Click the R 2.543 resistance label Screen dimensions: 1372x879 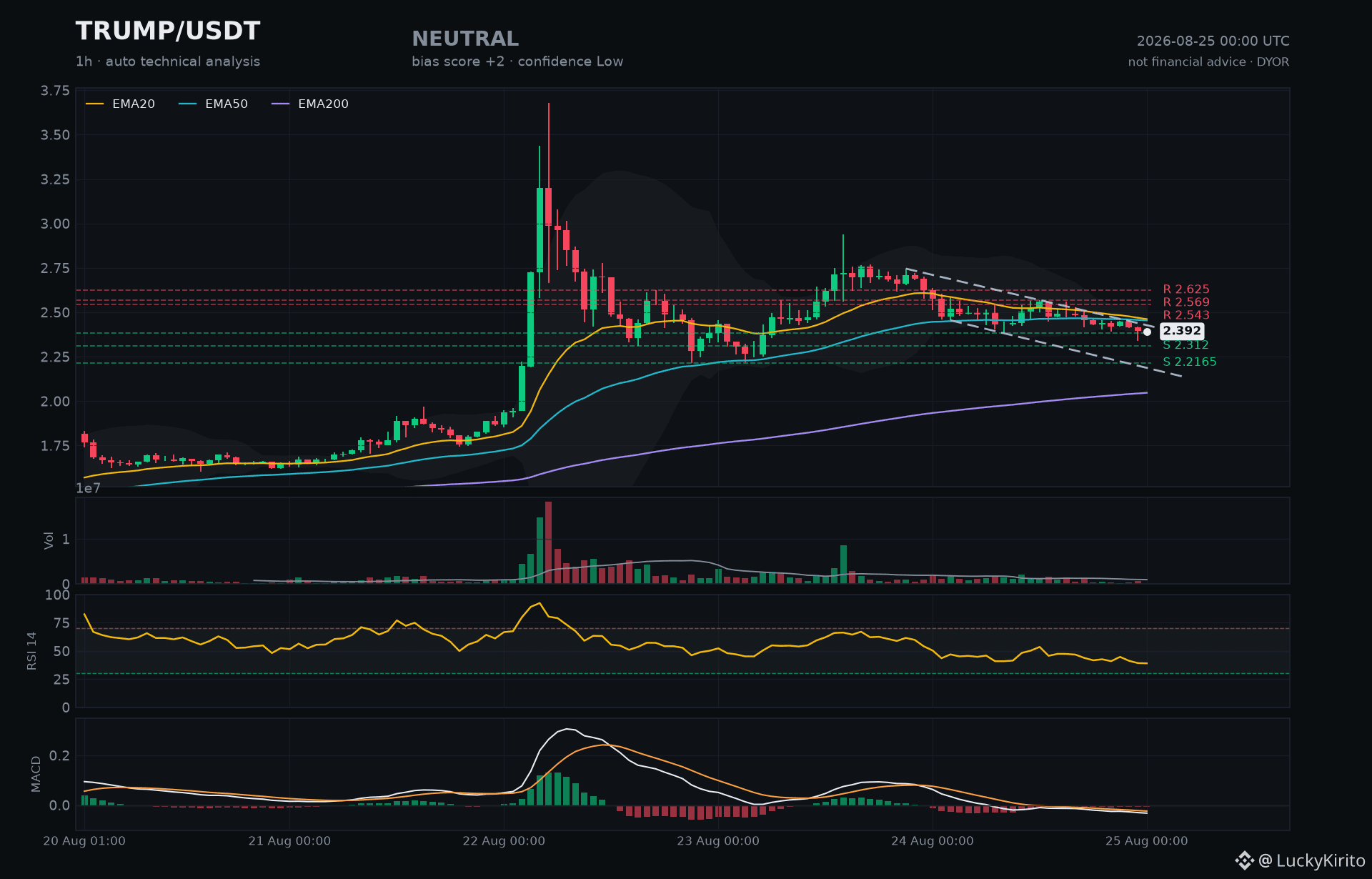[x=1186, y=315]
